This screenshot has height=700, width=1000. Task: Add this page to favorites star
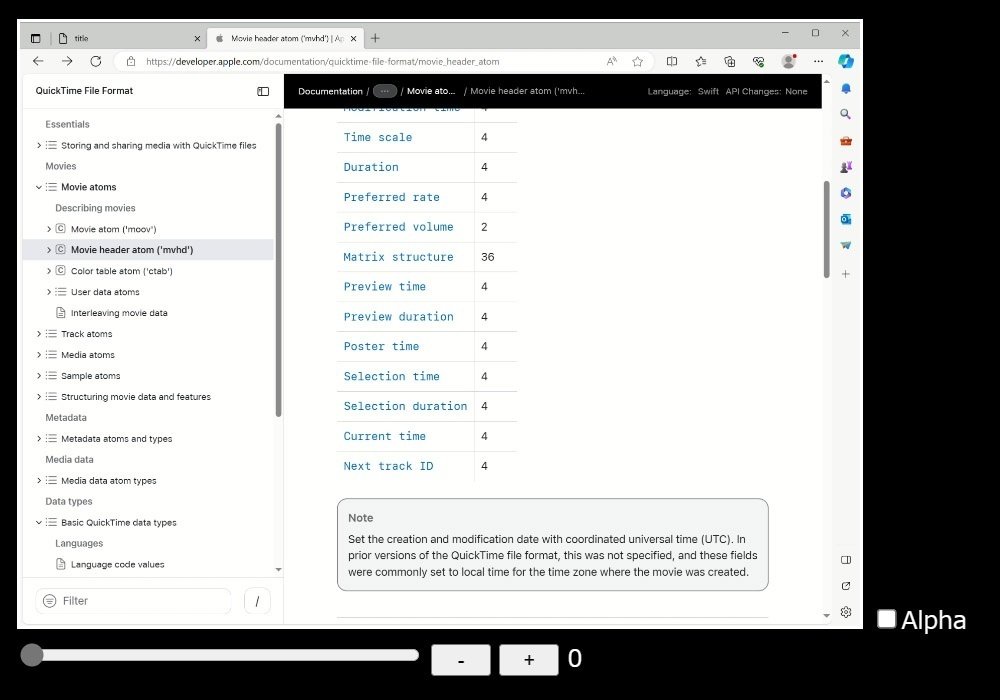(x=637, y=61)
